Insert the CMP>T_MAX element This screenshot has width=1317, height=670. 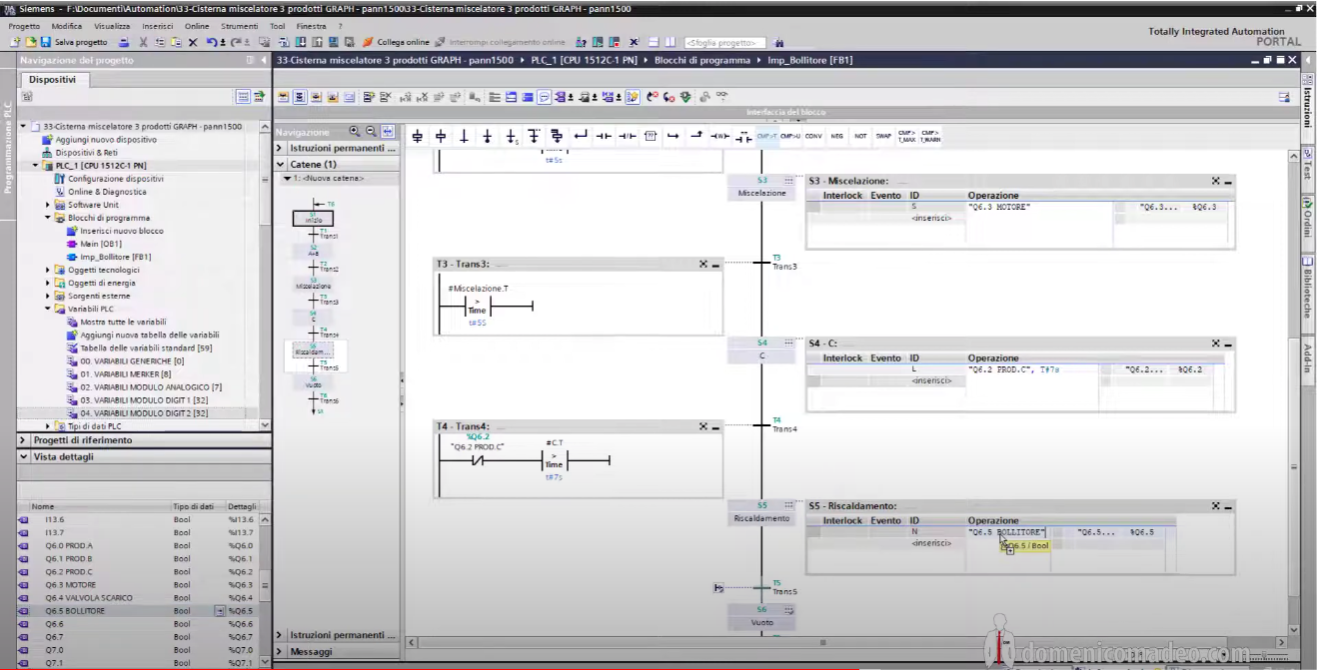[x=907, y=136]
